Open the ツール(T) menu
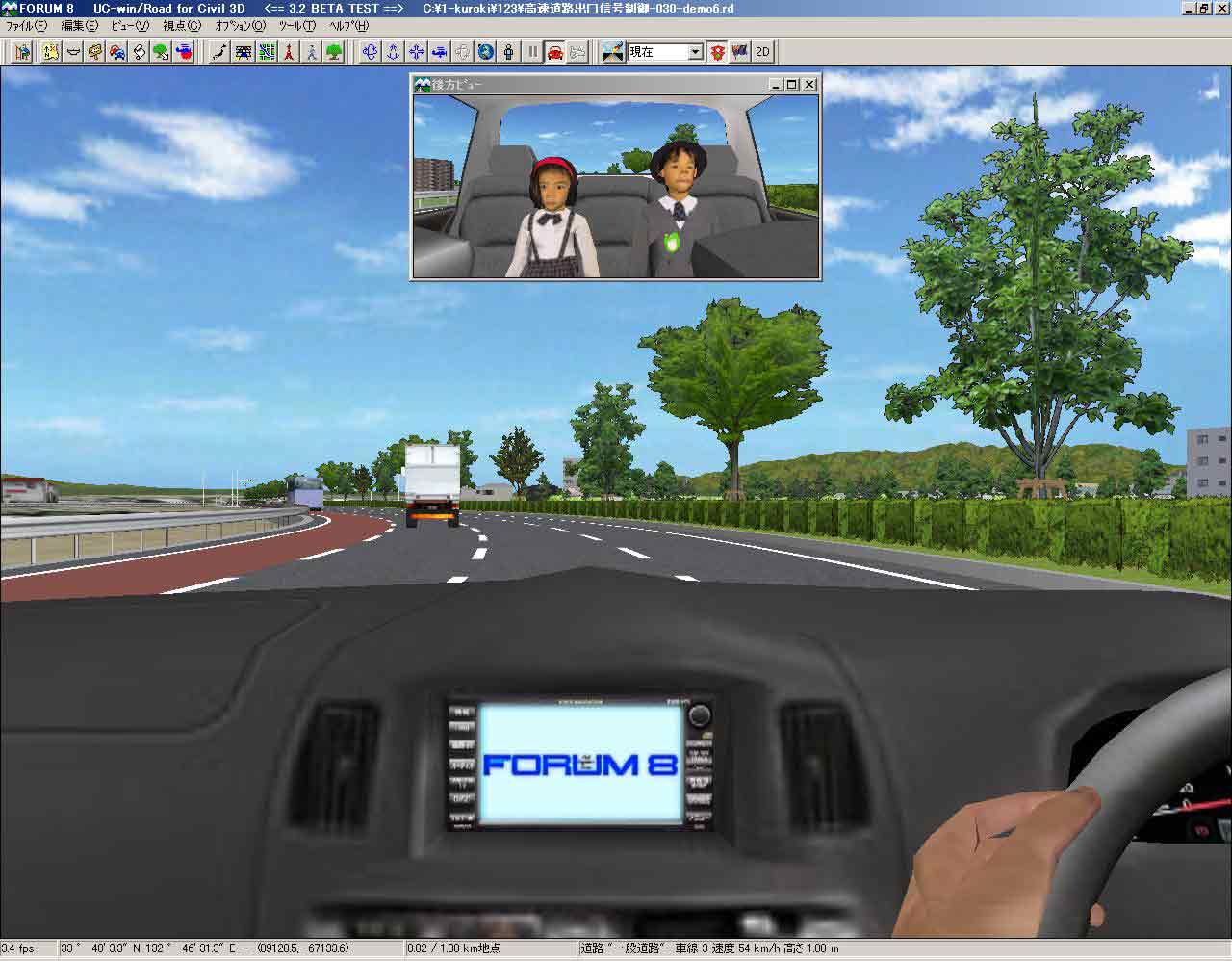The image size is (1232, 961). click(296, 26)
